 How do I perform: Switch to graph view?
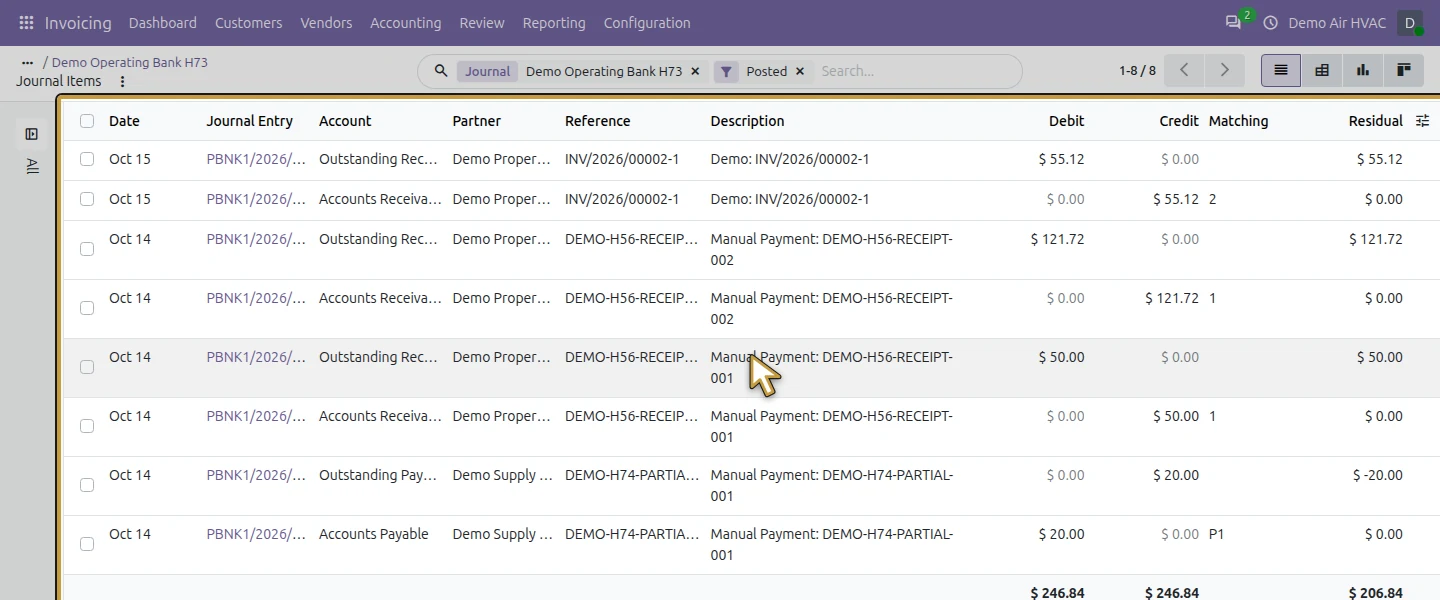1362,70
